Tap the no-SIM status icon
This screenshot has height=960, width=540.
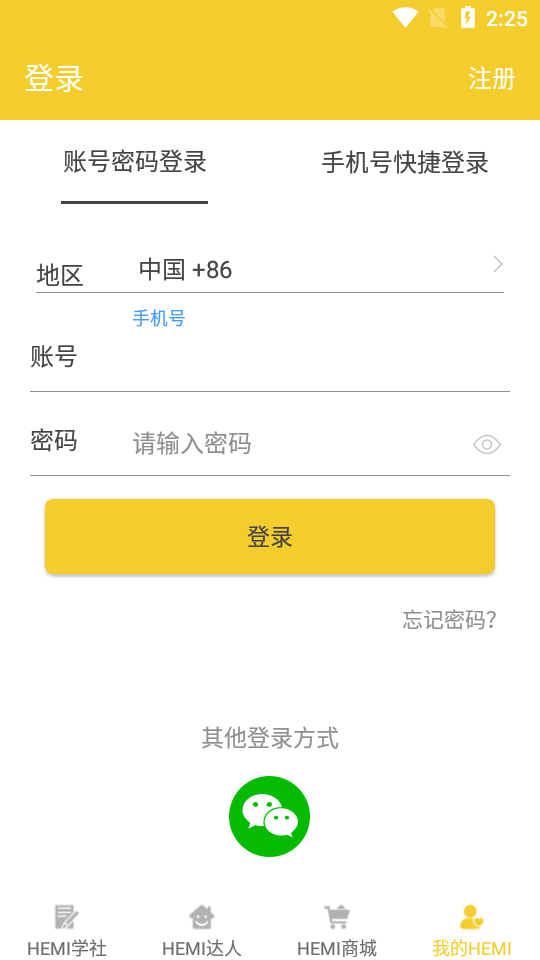coord(438,18)
